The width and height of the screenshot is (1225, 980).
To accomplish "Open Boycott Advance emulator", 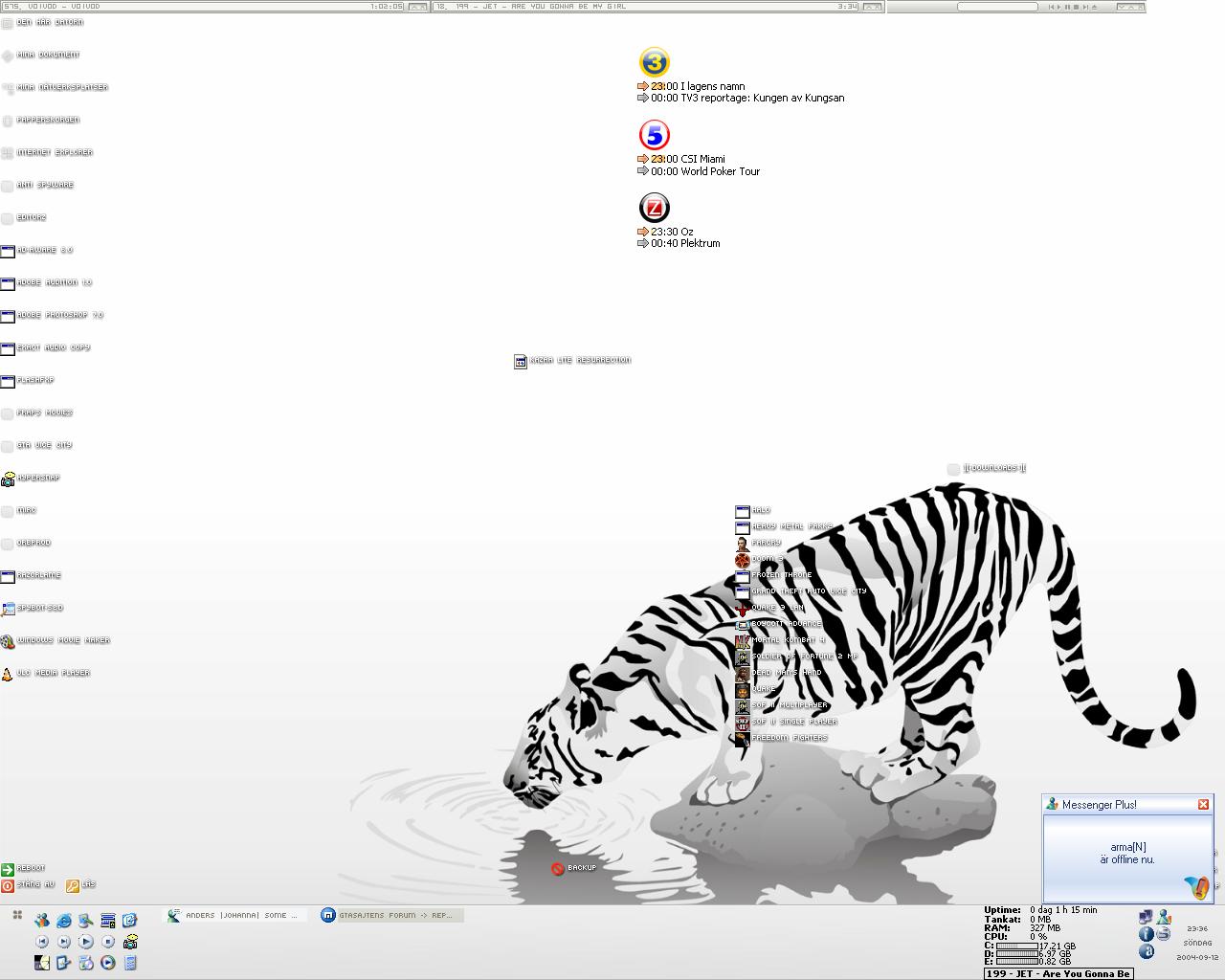I will [778, 624].
